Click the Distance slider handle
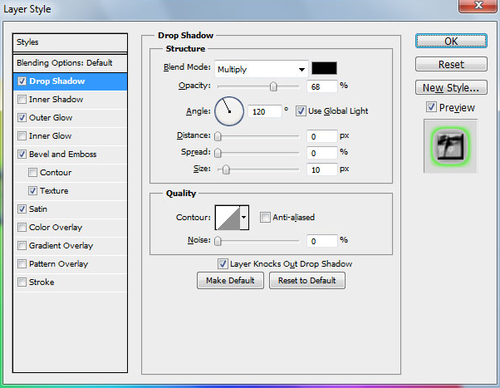The width and height of the screenshot is (500, 388). (x=218, y=136)
